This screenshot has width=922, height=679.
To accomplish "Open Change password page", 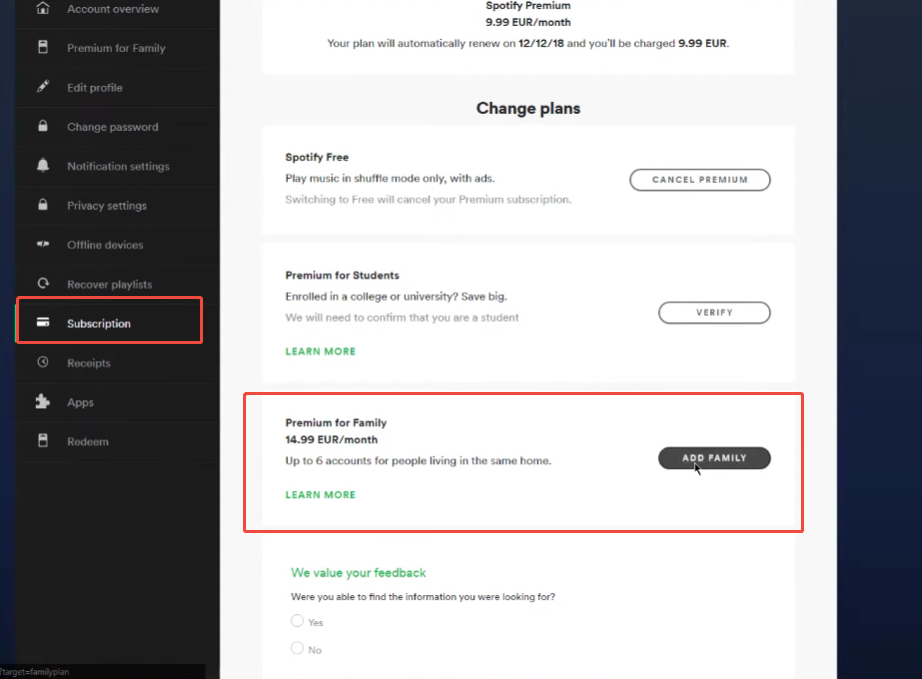I will pyautogui.click(x=112, y=127).
